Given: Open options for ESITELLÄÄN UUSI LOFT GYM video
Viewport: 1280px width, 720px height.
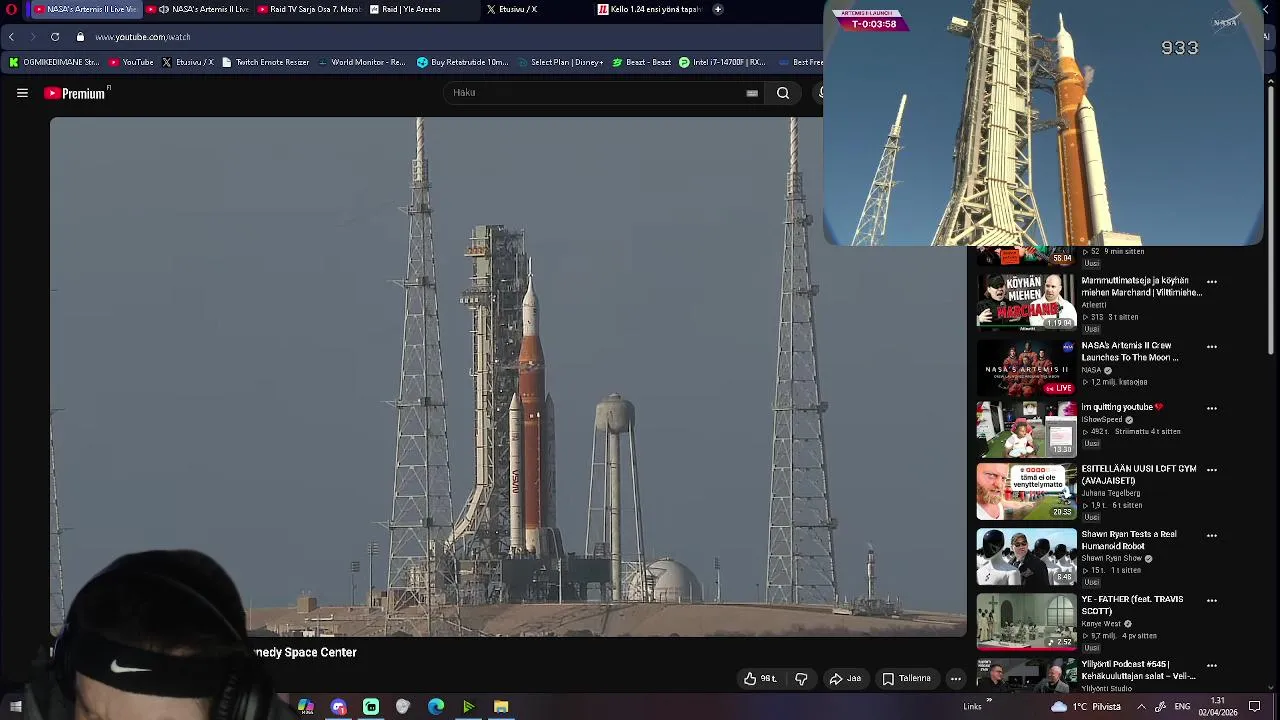Looking at the screenshot, I should click(1212, 470).
